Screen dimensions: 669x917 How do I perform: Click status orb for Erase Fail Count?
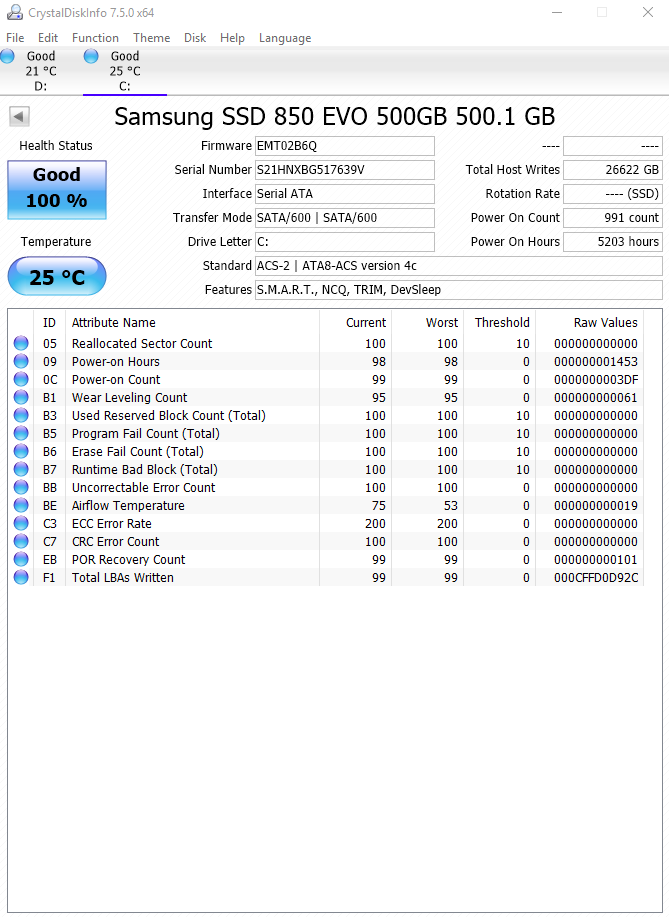coord(21,451)
